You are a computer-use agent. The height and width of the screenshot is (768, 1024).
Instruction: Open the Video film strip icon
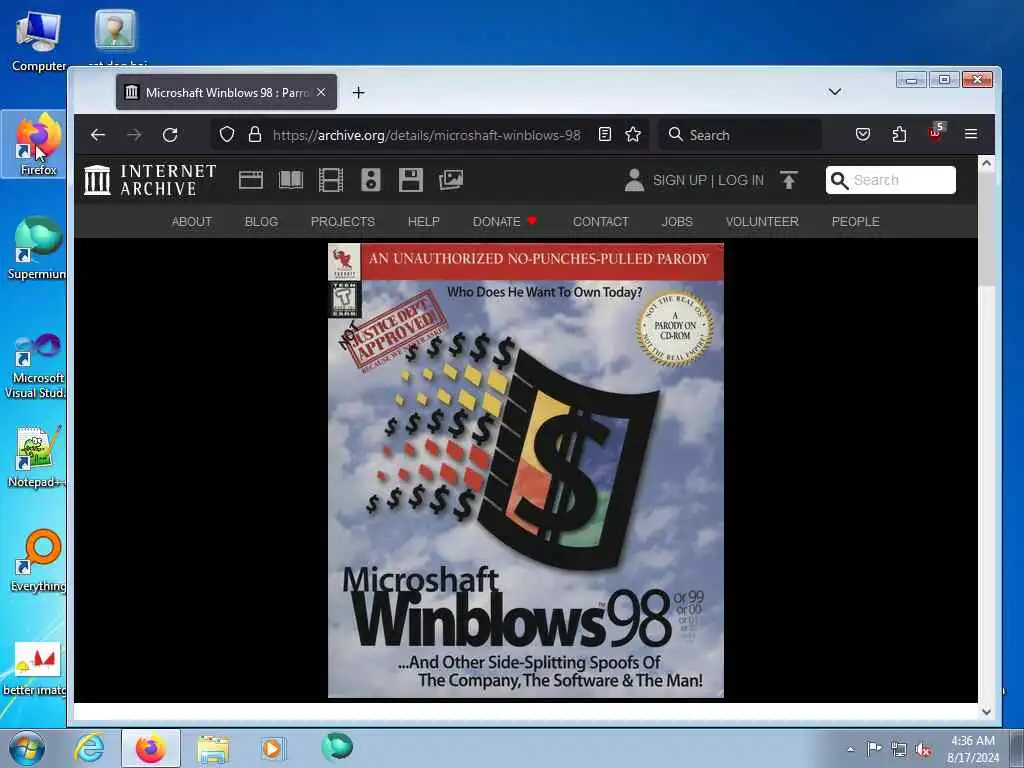330,180
